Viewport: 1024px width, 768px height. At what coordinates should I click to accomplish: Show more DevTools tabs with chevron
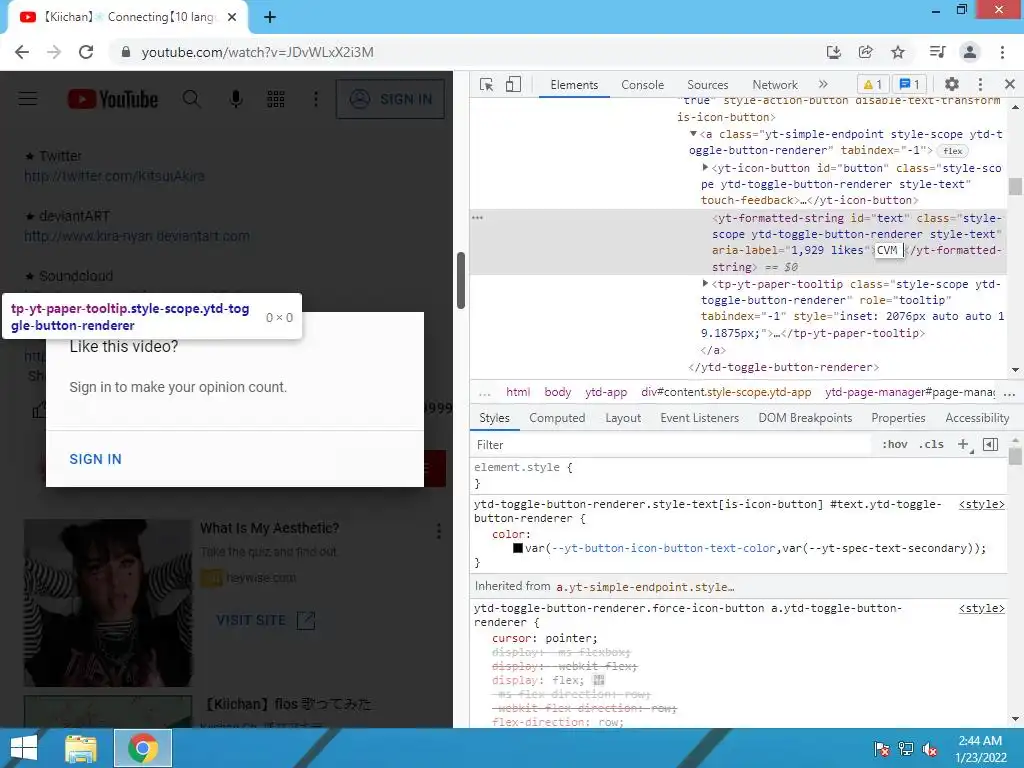(823, 84)
